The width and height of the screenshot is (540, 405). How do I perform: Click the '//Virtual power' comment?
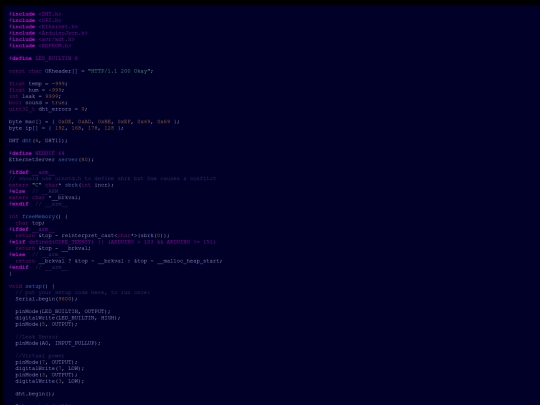coord(40,356)
